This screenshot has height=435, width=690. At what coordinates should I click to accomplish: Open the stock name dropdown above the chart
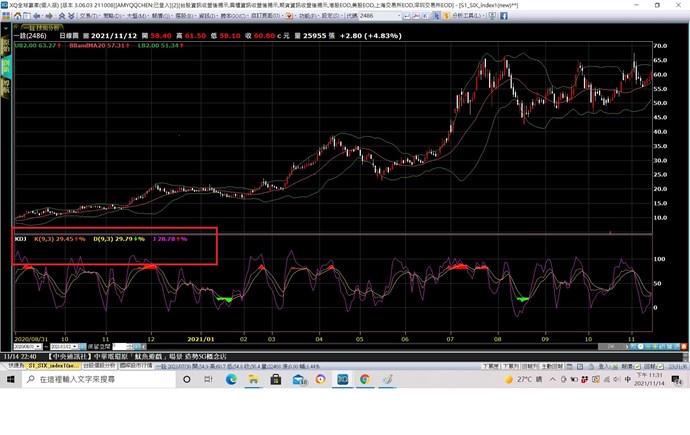click(30, 33)
